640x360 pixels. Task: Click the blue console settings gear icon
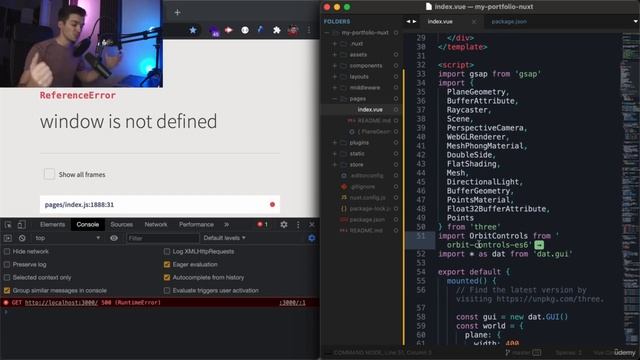tap(311, 238)
